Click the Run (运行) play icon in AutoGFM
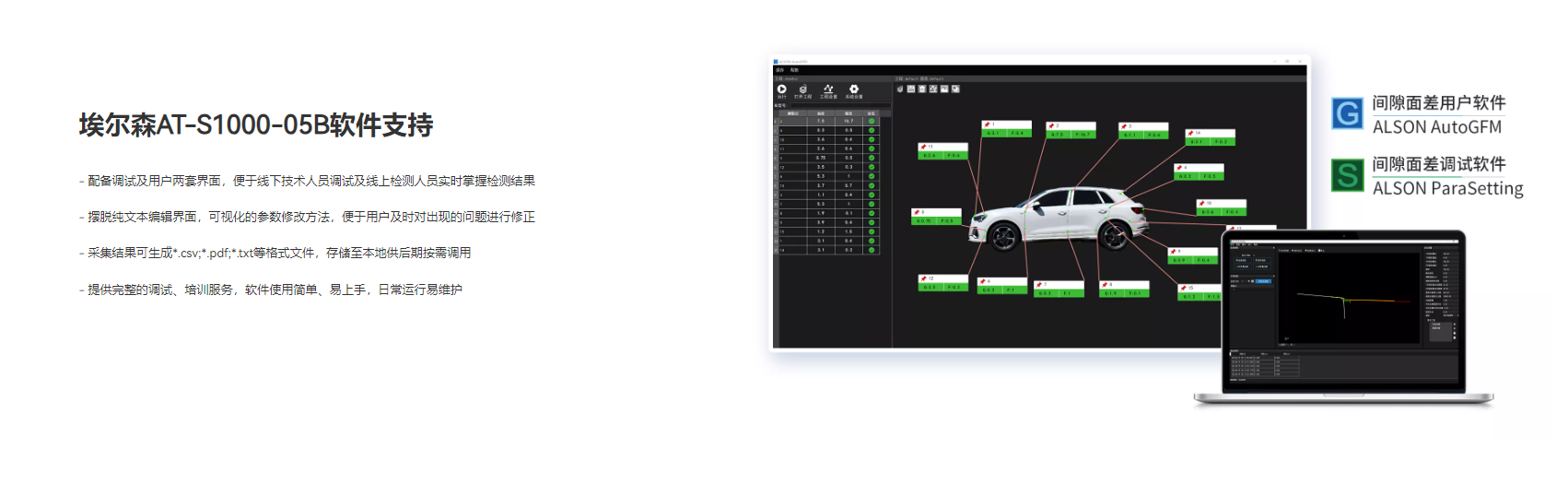Viewport: 1568px width, 485px height. click(x=781, y=89)
